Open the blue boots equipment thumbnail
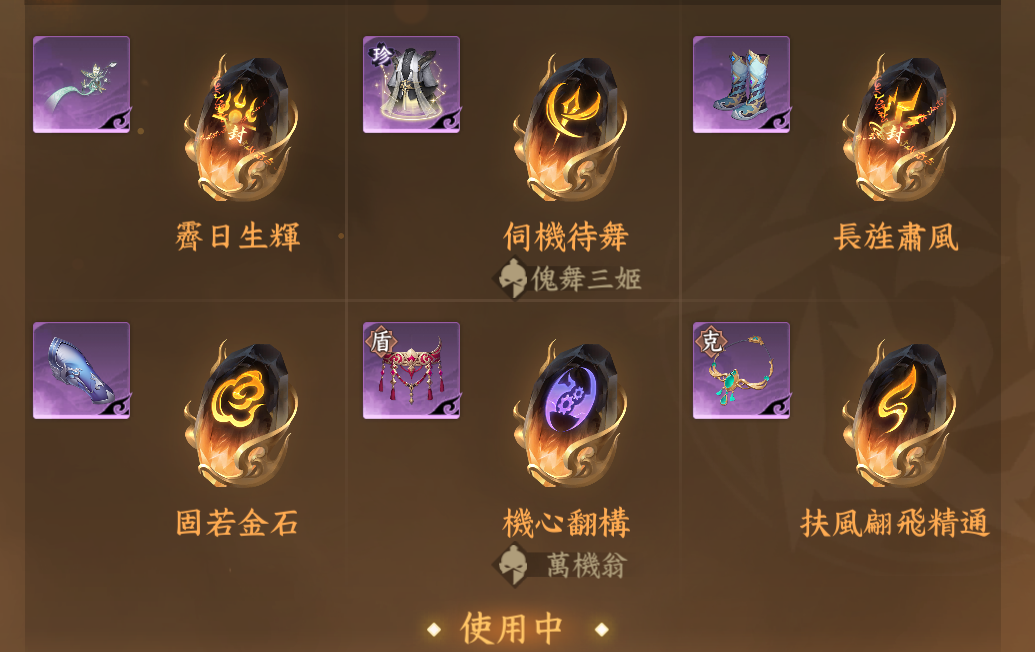 741,84
